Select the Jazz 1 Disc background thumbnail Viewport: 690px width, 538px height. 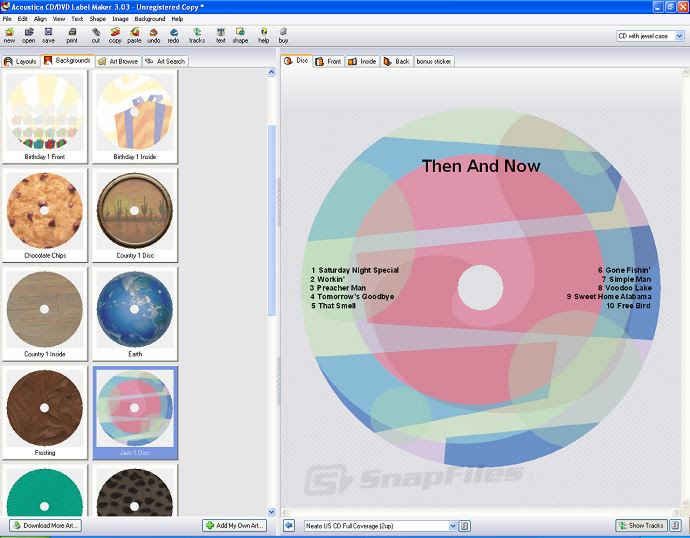click(135, 413)
